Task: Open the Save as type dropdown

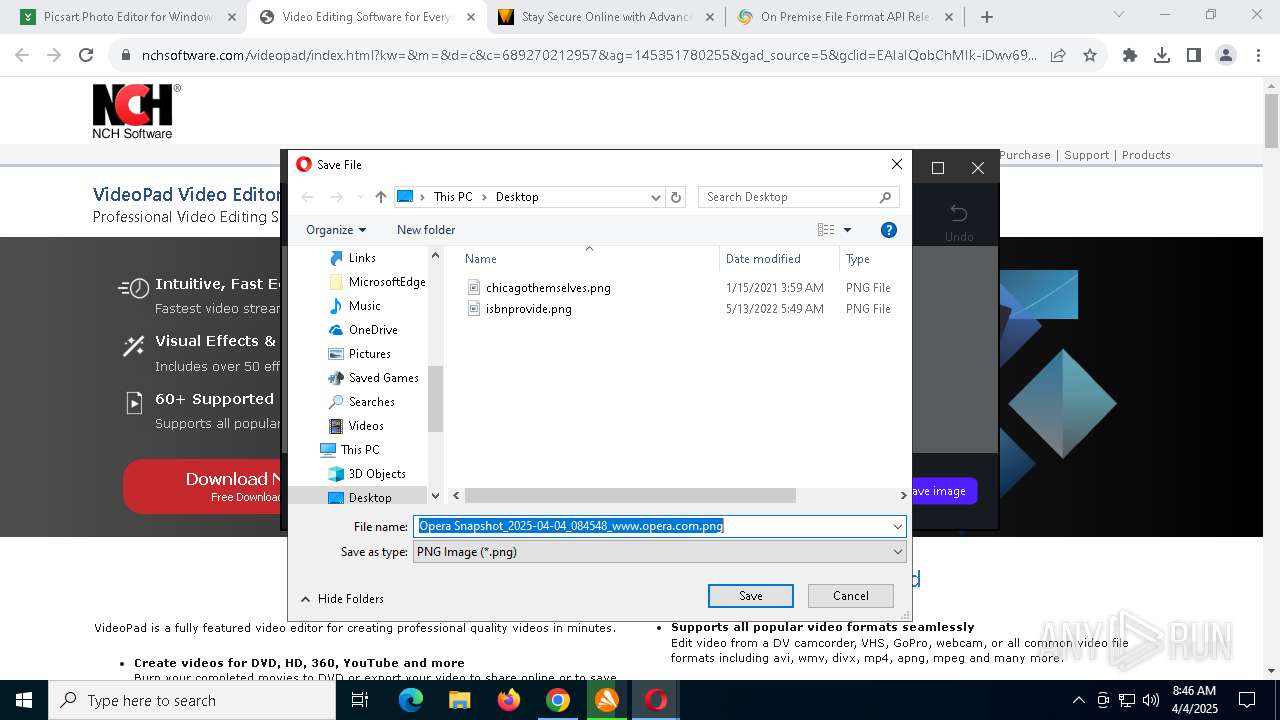Action: pyautogui.click(x=660, y=552)
